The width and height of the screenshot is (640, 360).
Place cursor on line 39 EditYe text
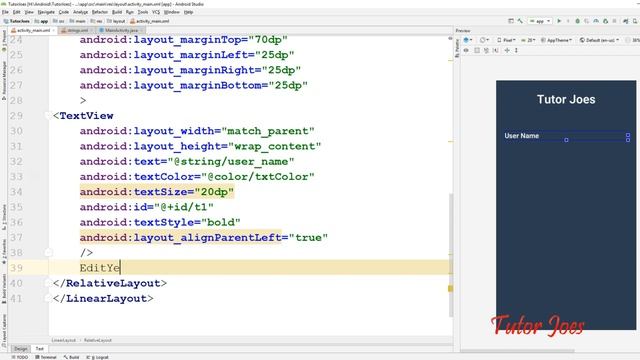pyautogui.click(x=100, y=268)
